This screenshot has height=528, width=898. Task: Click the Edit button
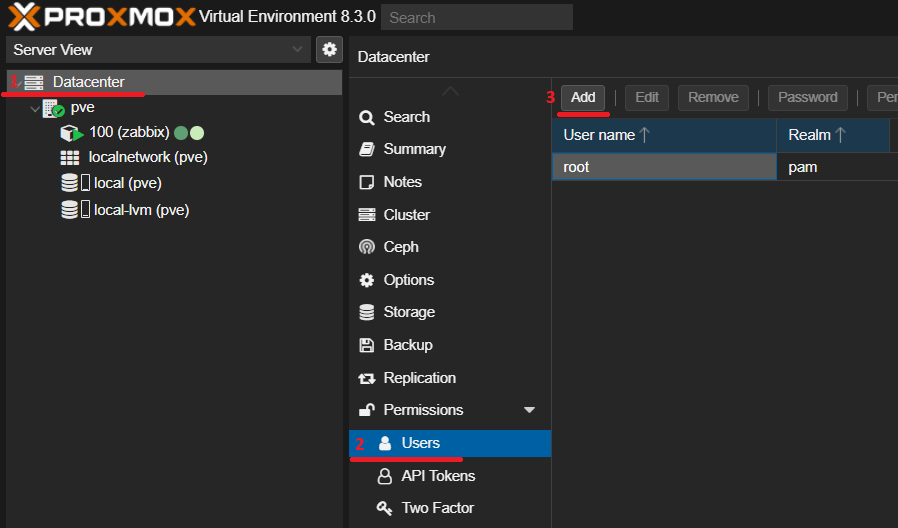tap(647, 97)
